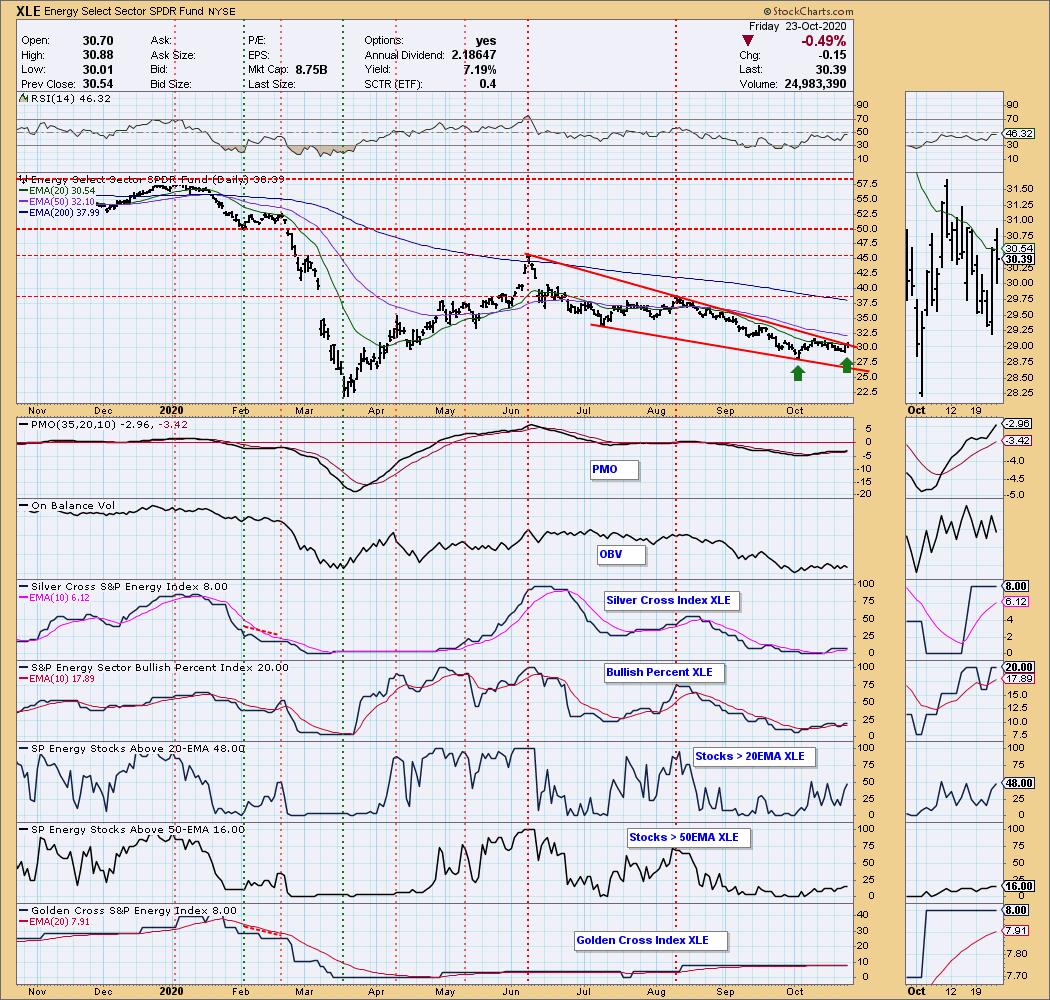Click the 6.12 Silver Cross EMA tag

click(1017, 601)
